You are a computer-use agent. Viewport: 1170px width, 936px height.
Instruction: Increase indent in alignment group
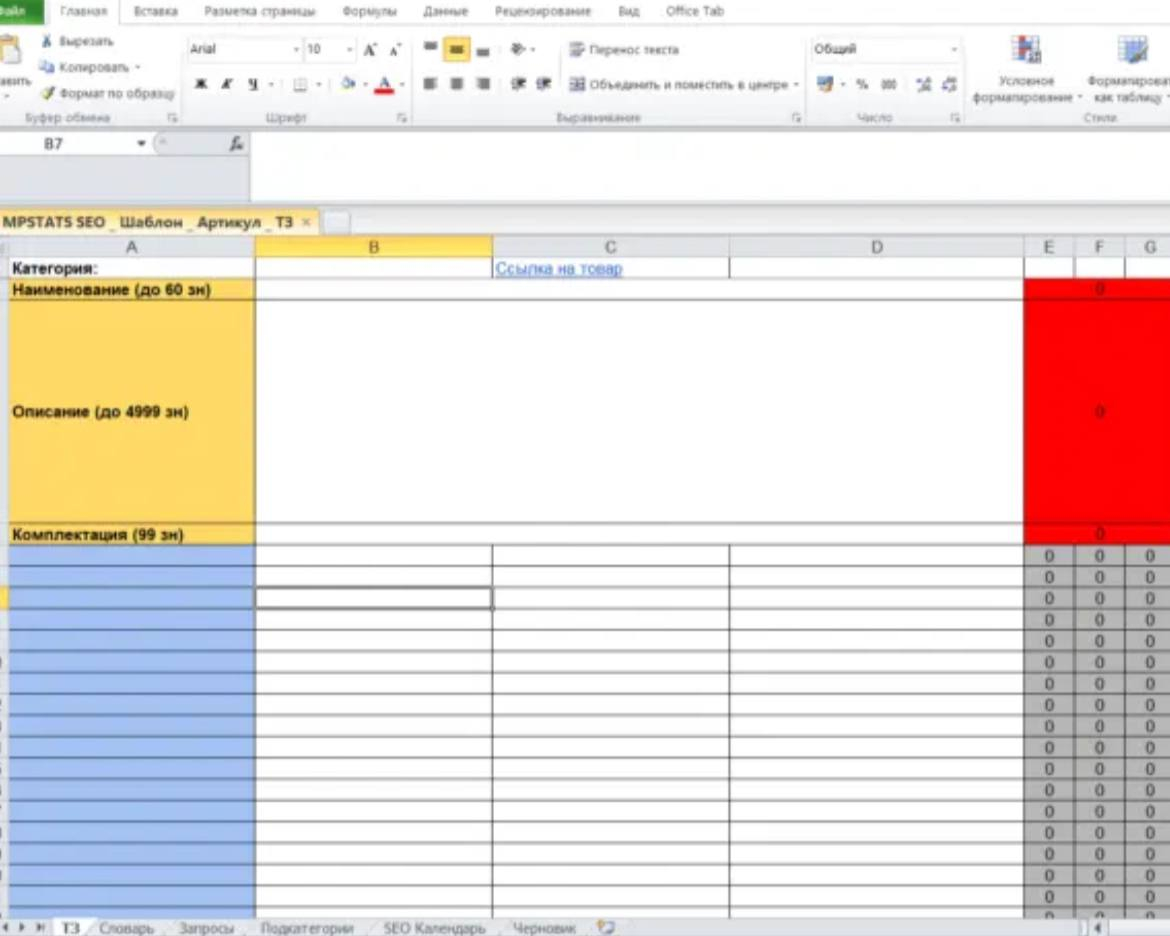point(544,84)
